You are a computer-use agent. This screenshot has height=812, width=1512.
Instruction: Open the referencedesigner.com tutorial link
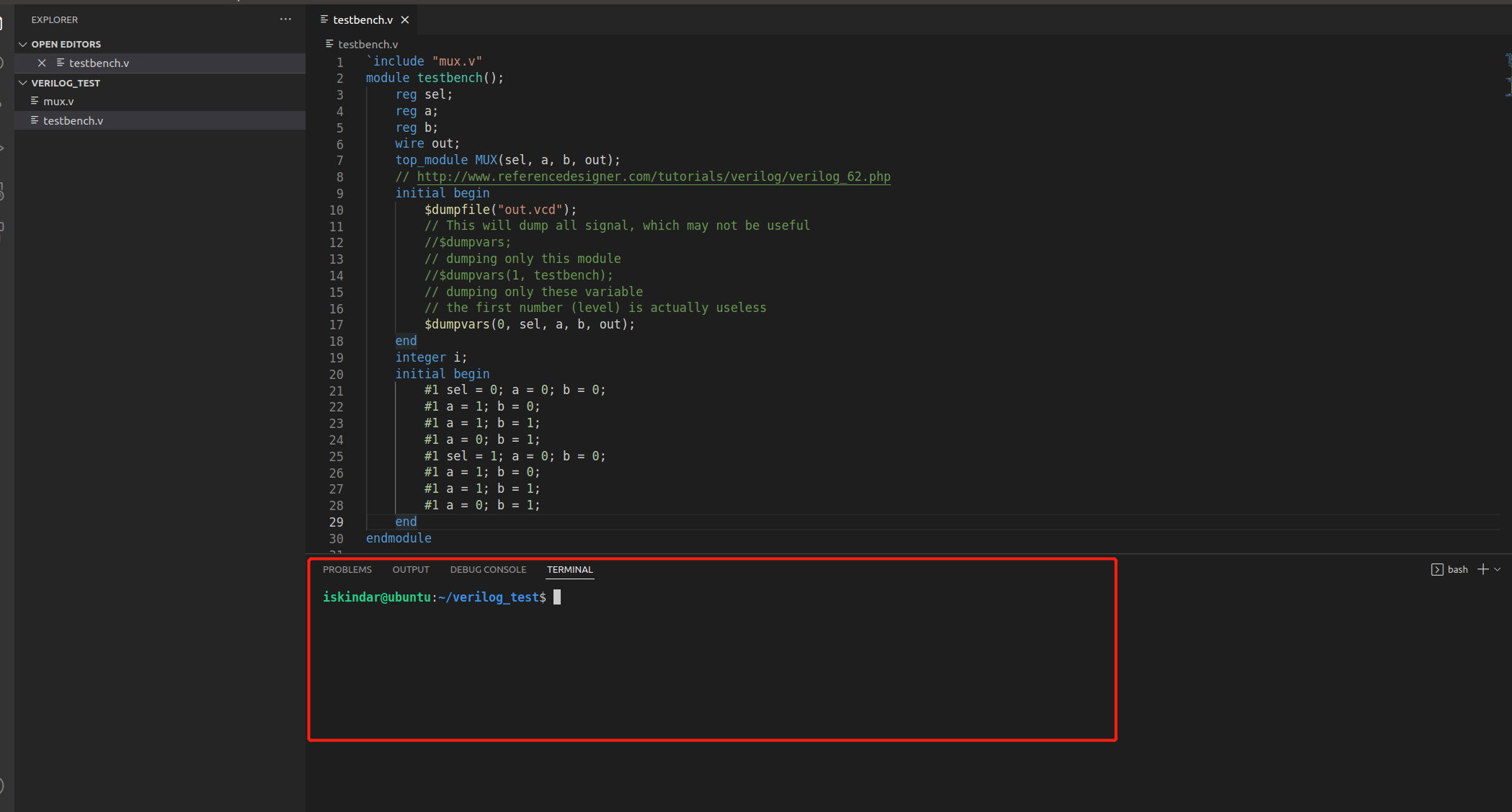[x=654, y=177]
